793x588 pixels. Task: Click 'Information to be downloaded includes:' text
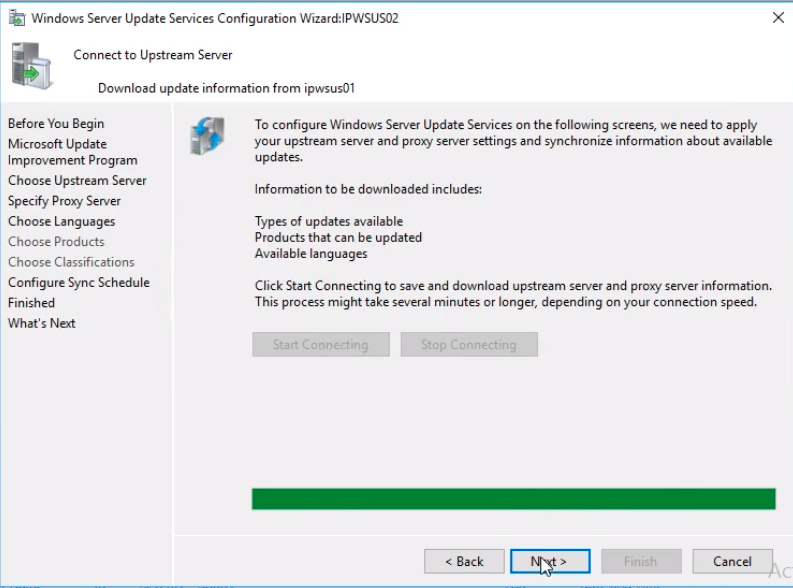click(368, 189)
